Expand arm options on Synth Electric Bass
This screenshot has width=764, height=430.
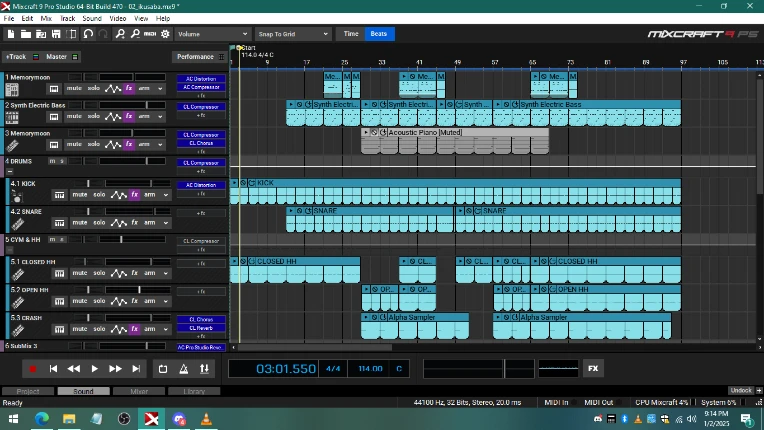tap(160, 117)
